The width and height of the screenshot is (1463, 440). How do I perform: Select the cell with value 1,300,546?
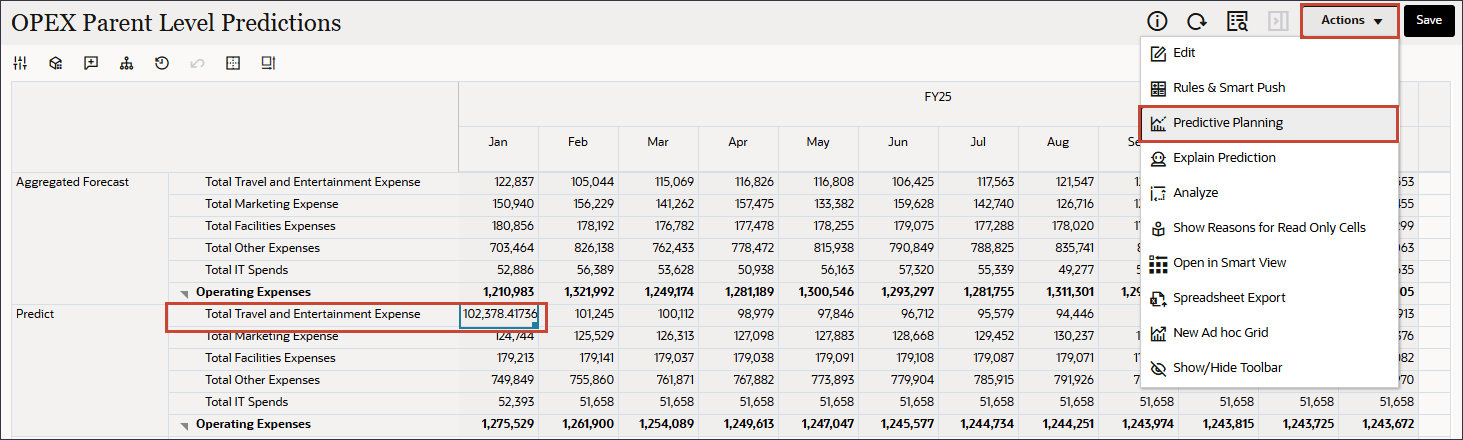(819, 292)
